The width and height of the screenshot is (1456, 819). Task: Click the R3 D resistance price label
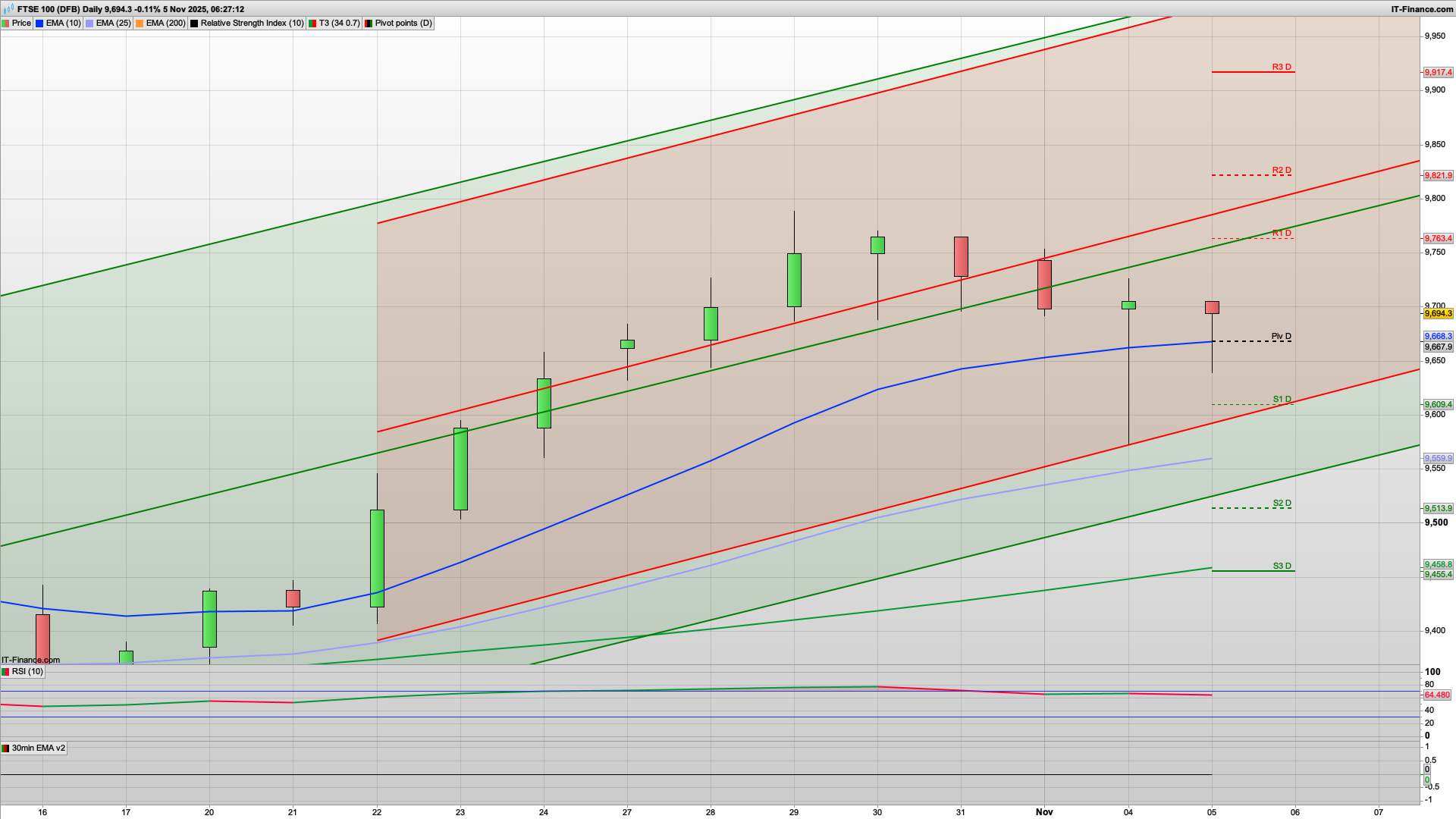pos(1282,67)
